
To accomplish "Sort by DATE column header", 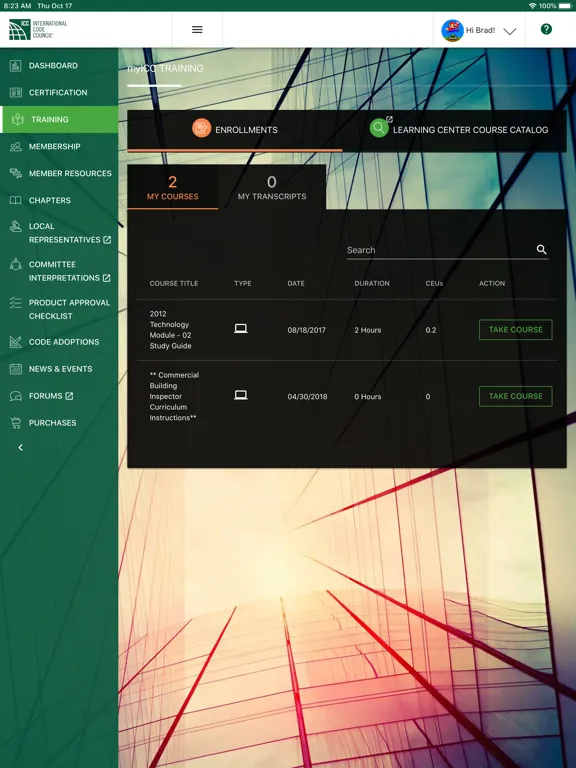I will (x=296, y=284).
